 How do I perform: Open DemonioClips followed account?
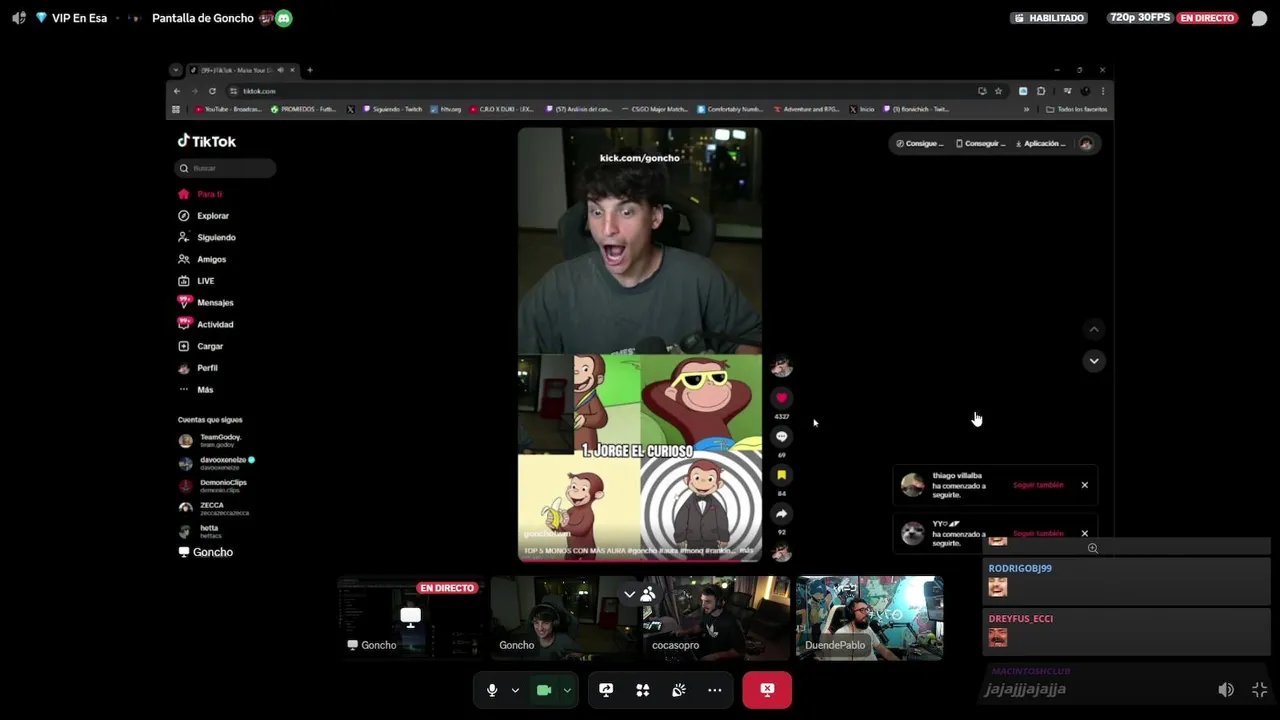(x=222, y=485)
